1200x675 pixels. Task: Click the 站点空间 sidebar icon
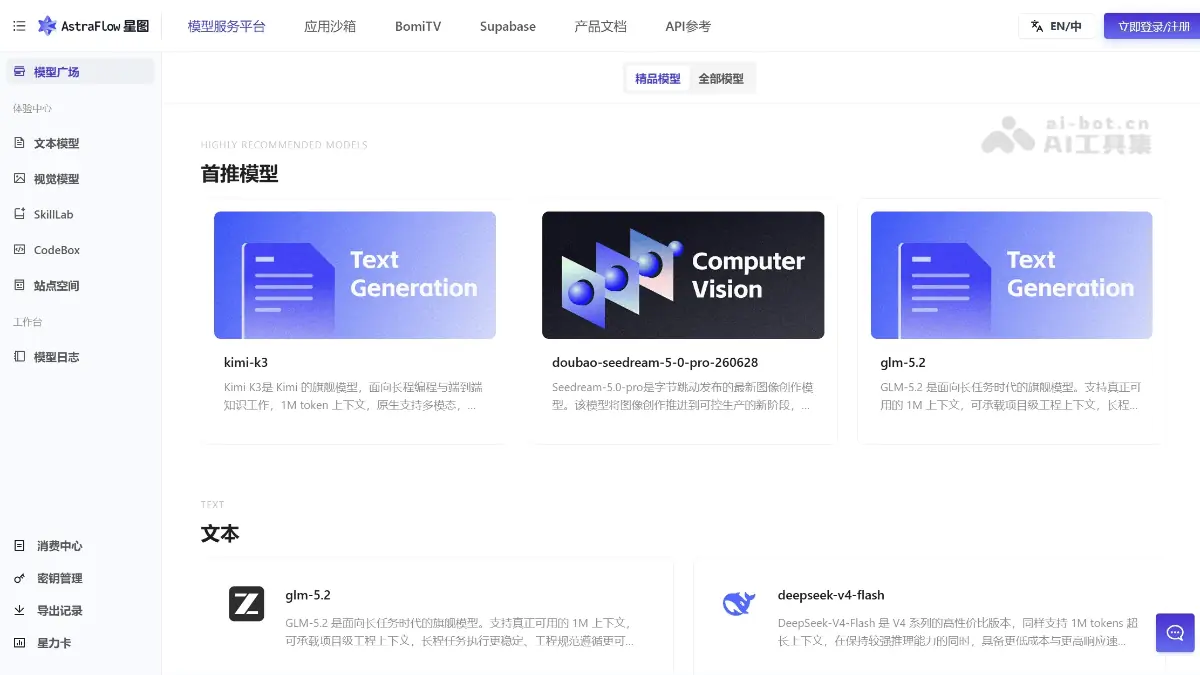point(19,286)
